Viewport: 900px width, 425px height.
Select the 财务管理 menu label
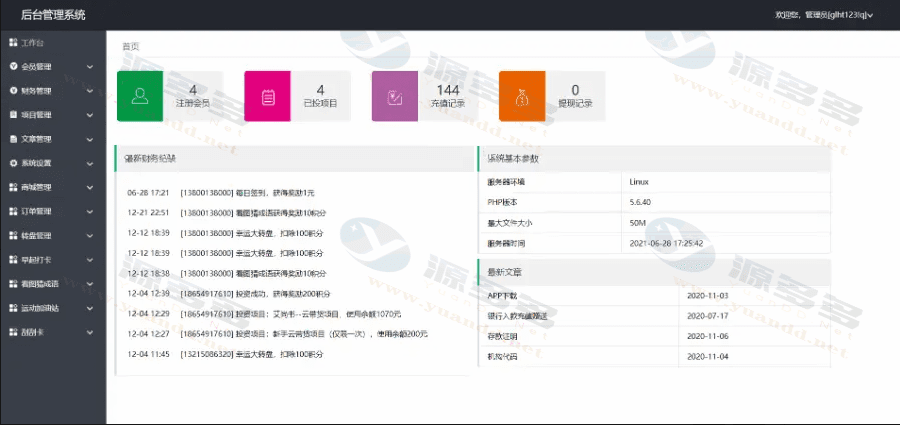pos(36,91)
